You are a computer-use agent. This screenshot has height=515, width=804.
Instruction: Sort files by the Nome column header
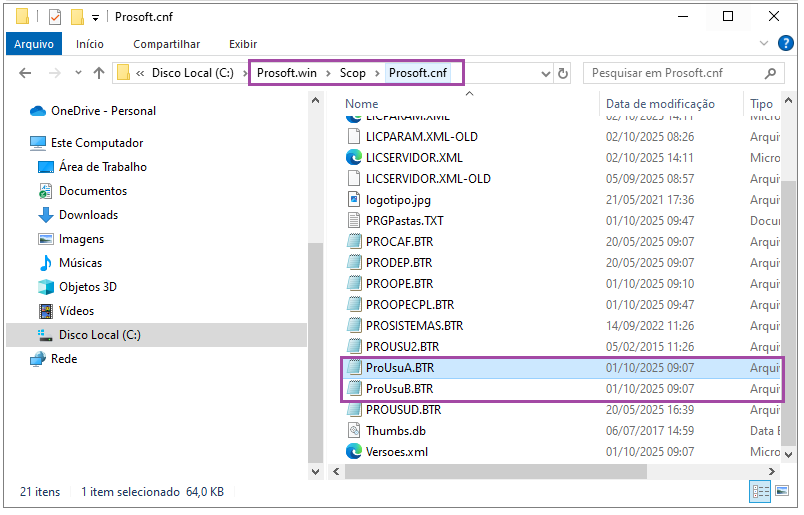coord(362,104)
